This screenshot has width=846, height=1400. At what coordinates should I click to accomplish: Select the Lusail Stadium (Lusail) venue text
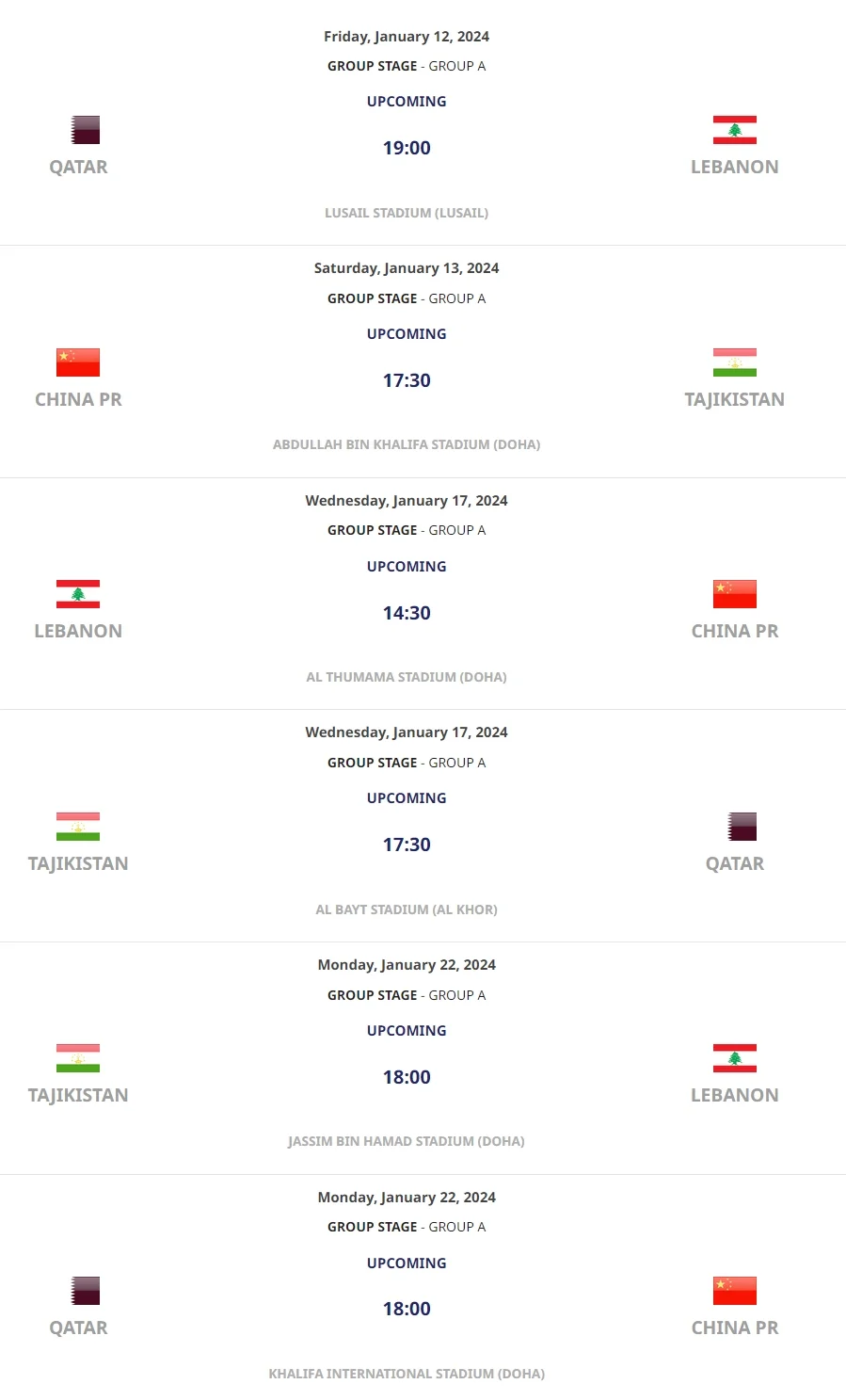407,213
